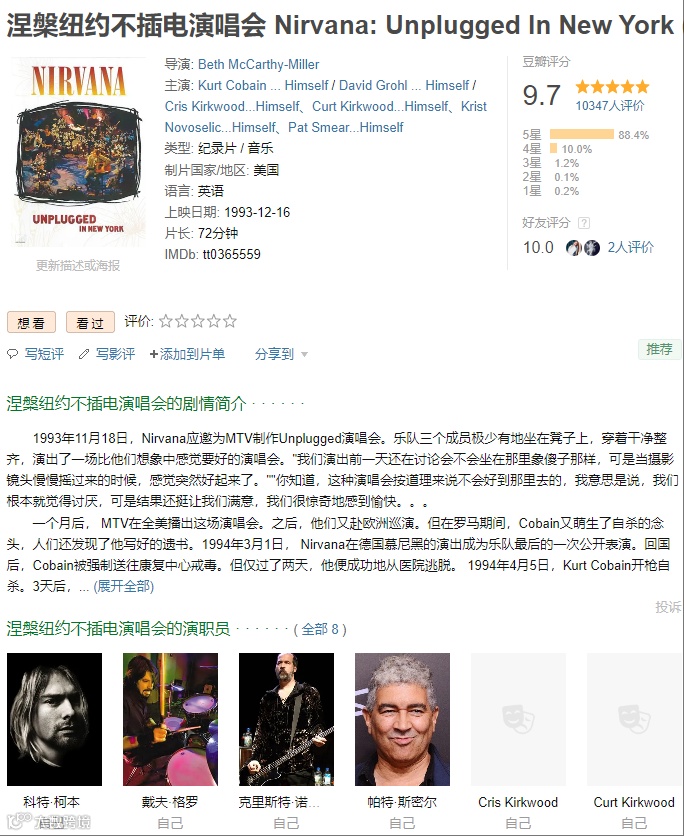Give a five-star rating
The image size is (684, 836).
[230, 321]
